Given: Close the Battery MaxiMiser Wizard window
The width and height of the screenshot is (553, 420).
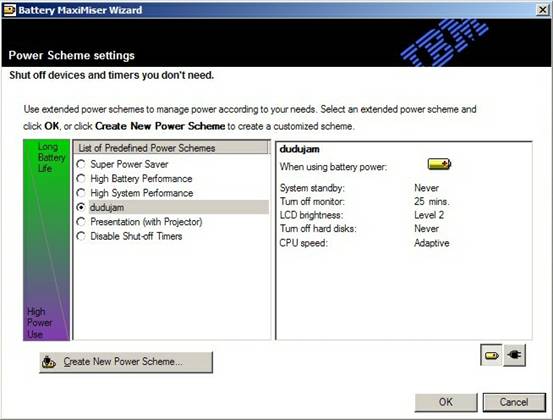Looking at the screenshot, I should click(542, 10).
